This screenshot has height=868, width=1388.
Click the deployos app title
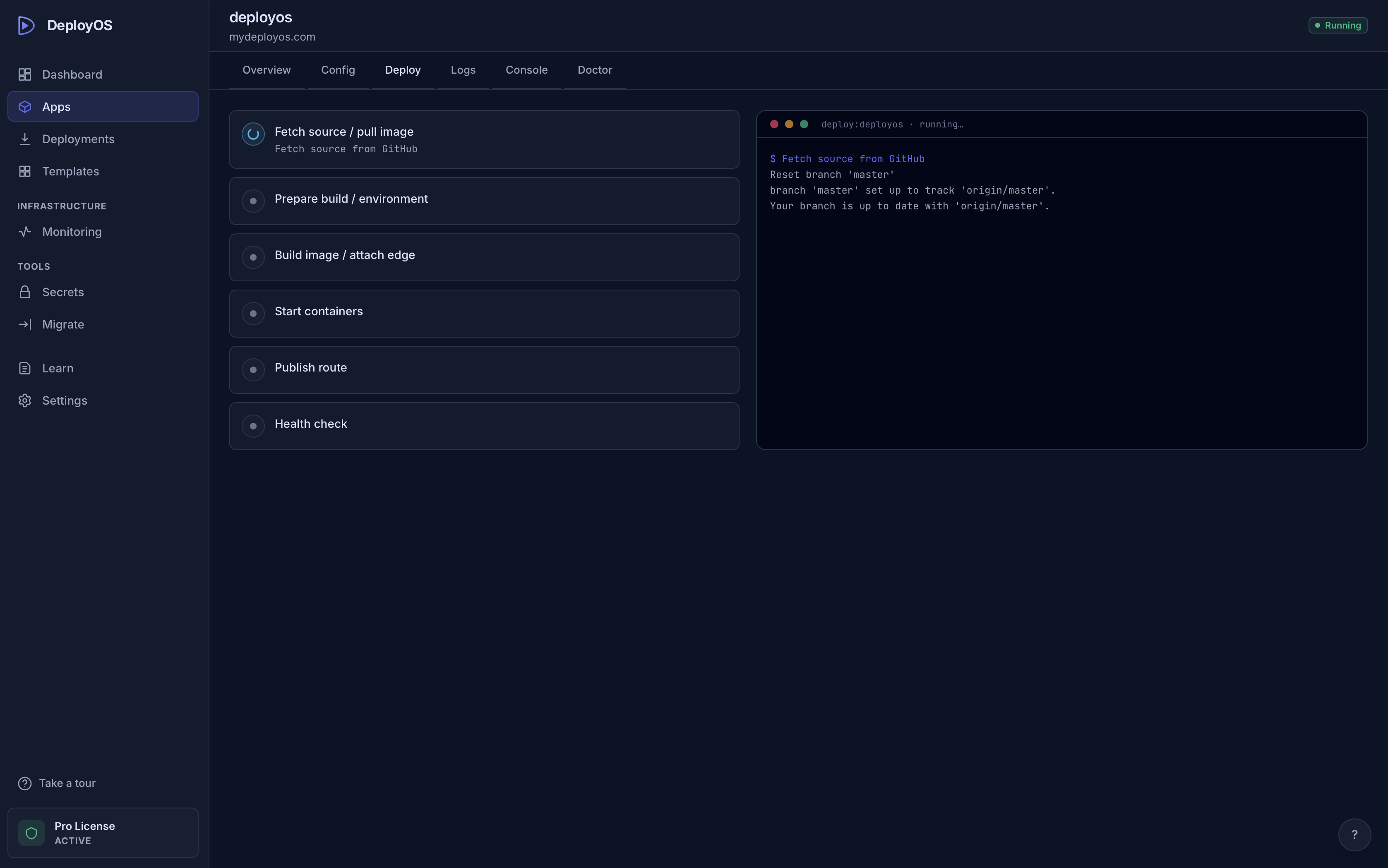(x=261, y=17)
